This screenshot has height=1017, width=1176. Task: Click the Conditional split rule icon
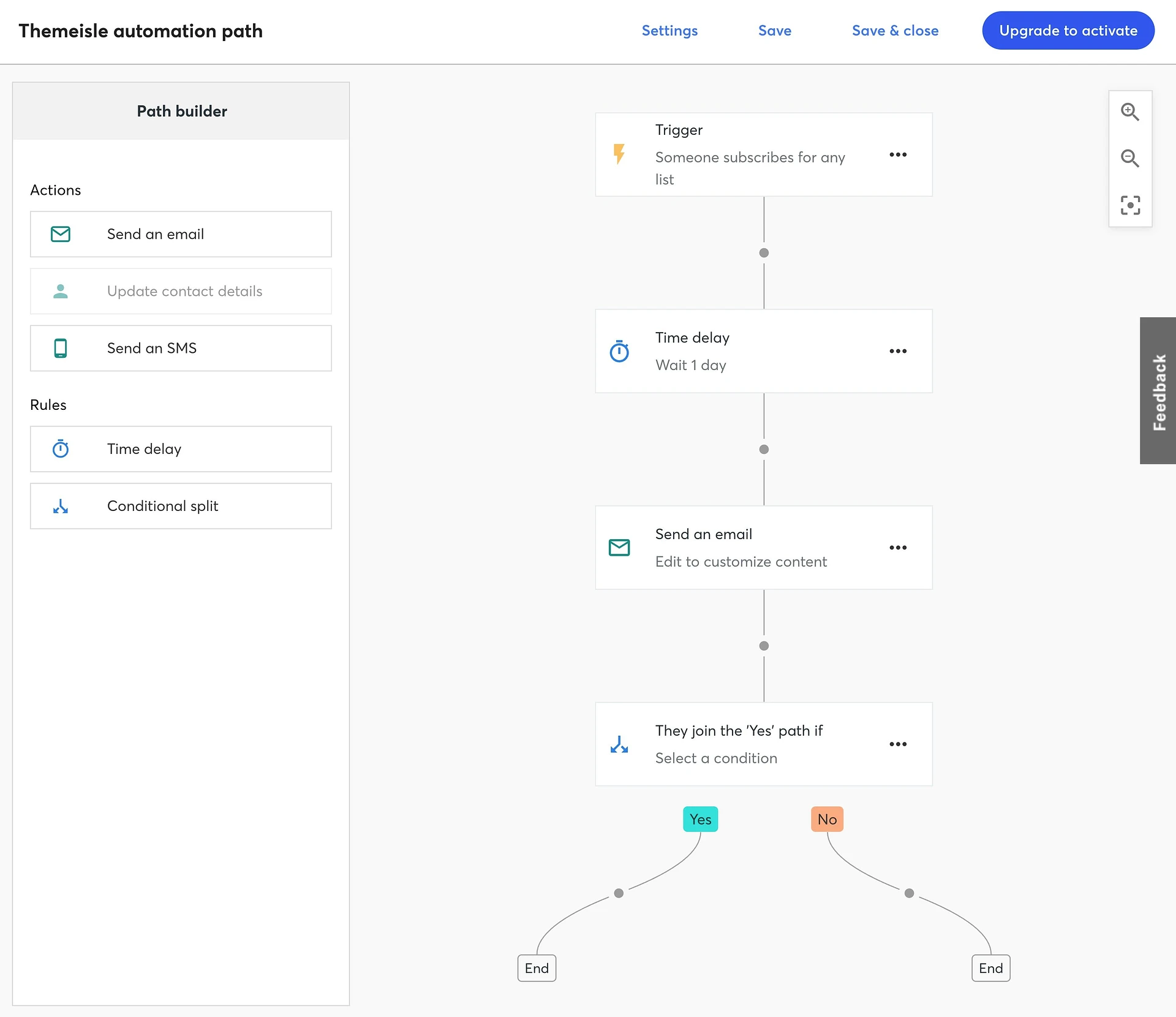61,505
